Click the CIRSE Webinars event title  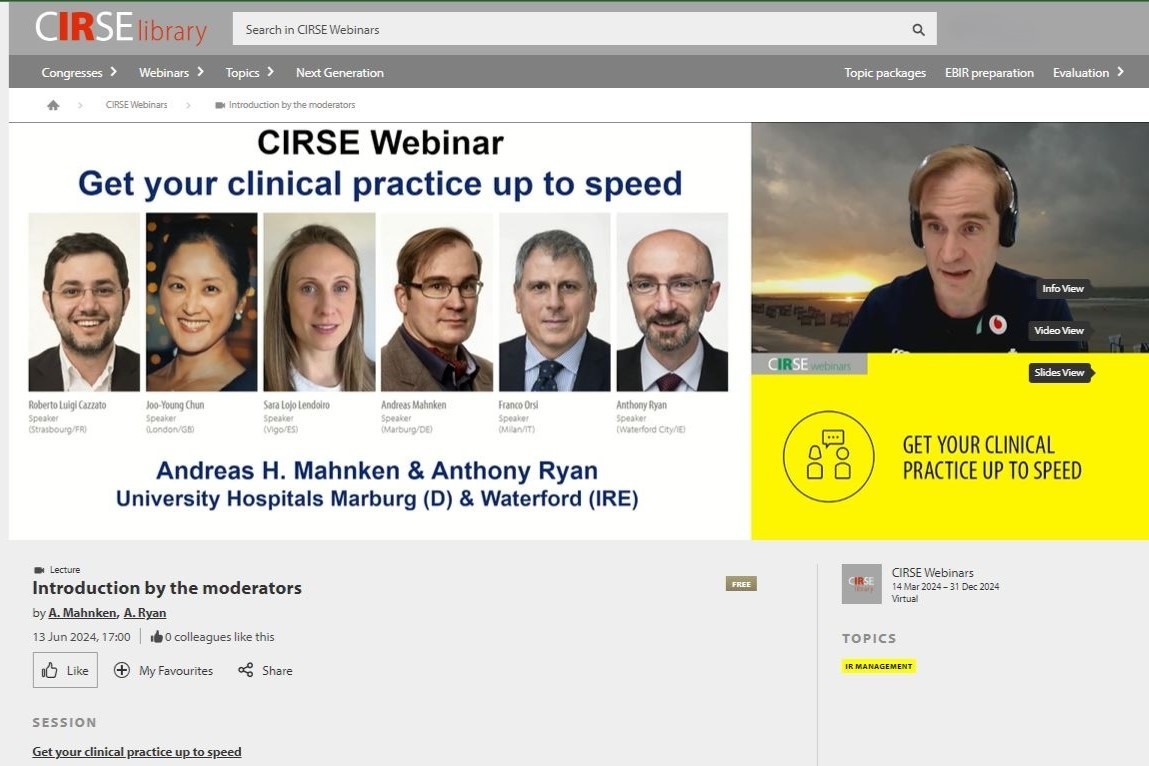pyautogui.click(x=932, y=572)
